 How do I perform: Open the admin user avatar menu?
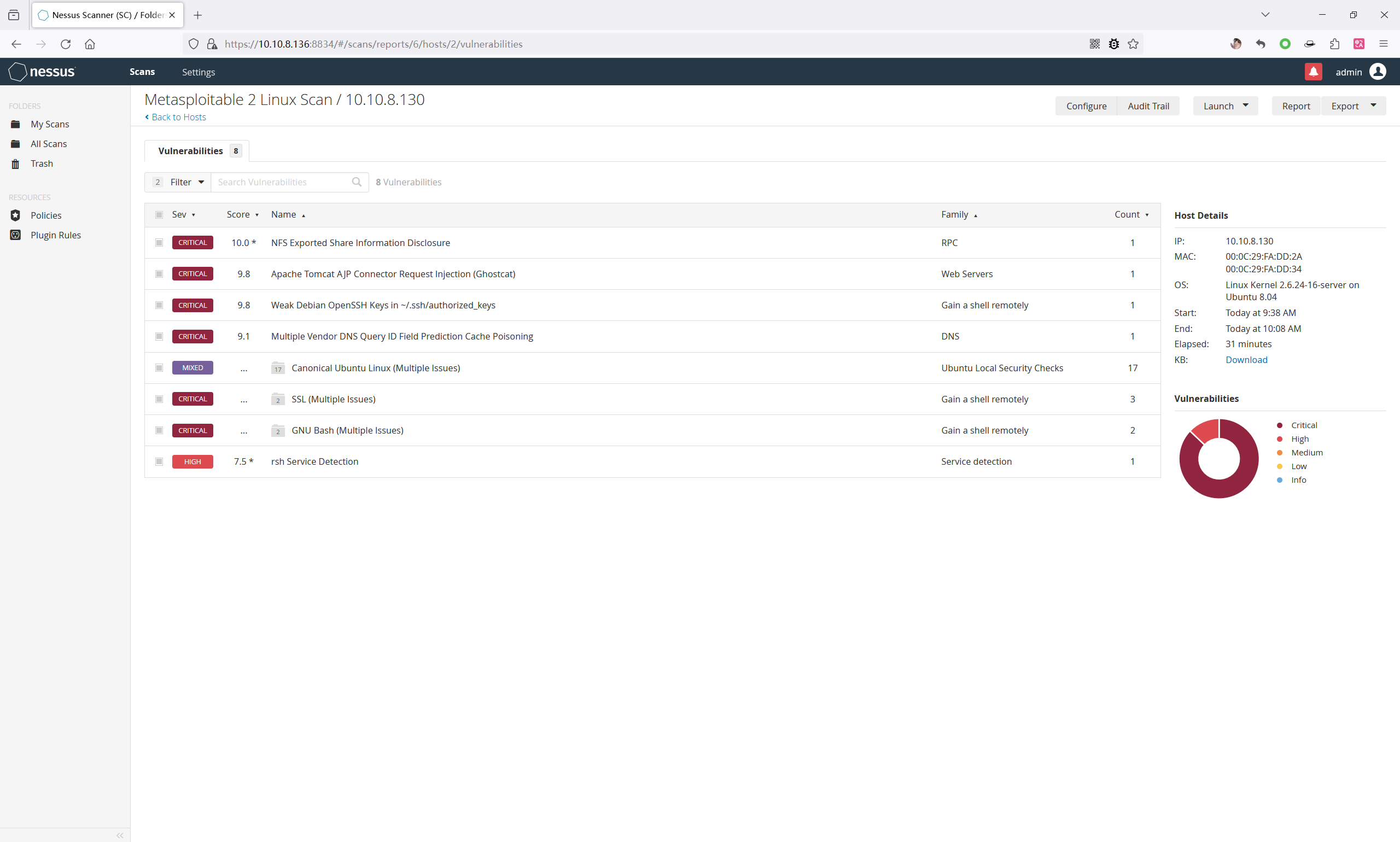coord(1378,72)
